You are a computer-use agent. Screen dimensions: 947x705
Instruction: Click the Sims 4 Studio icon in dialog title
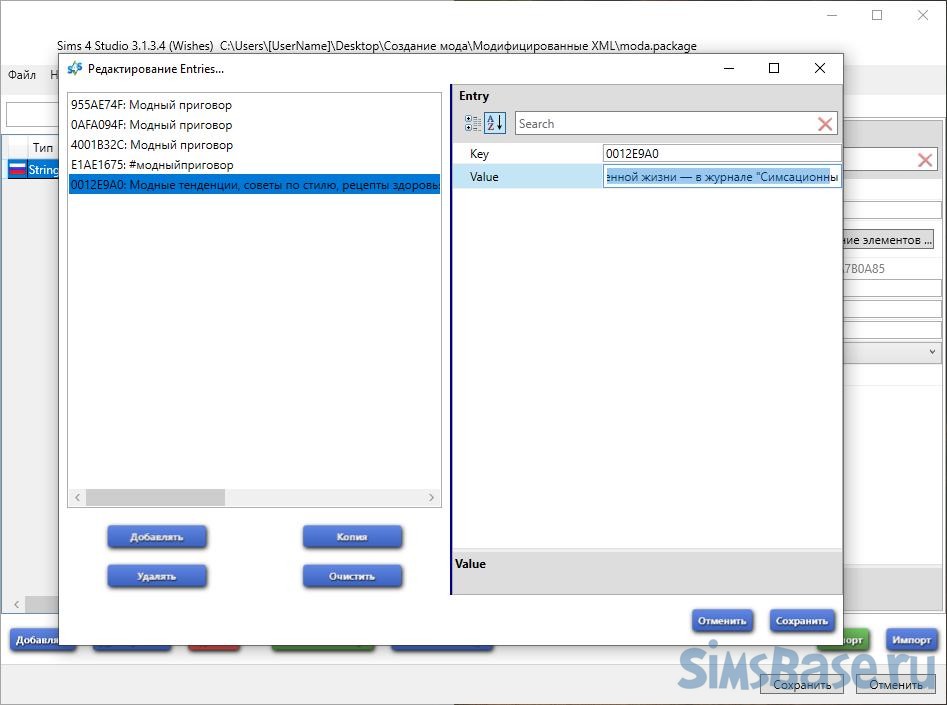pos(75,68)
